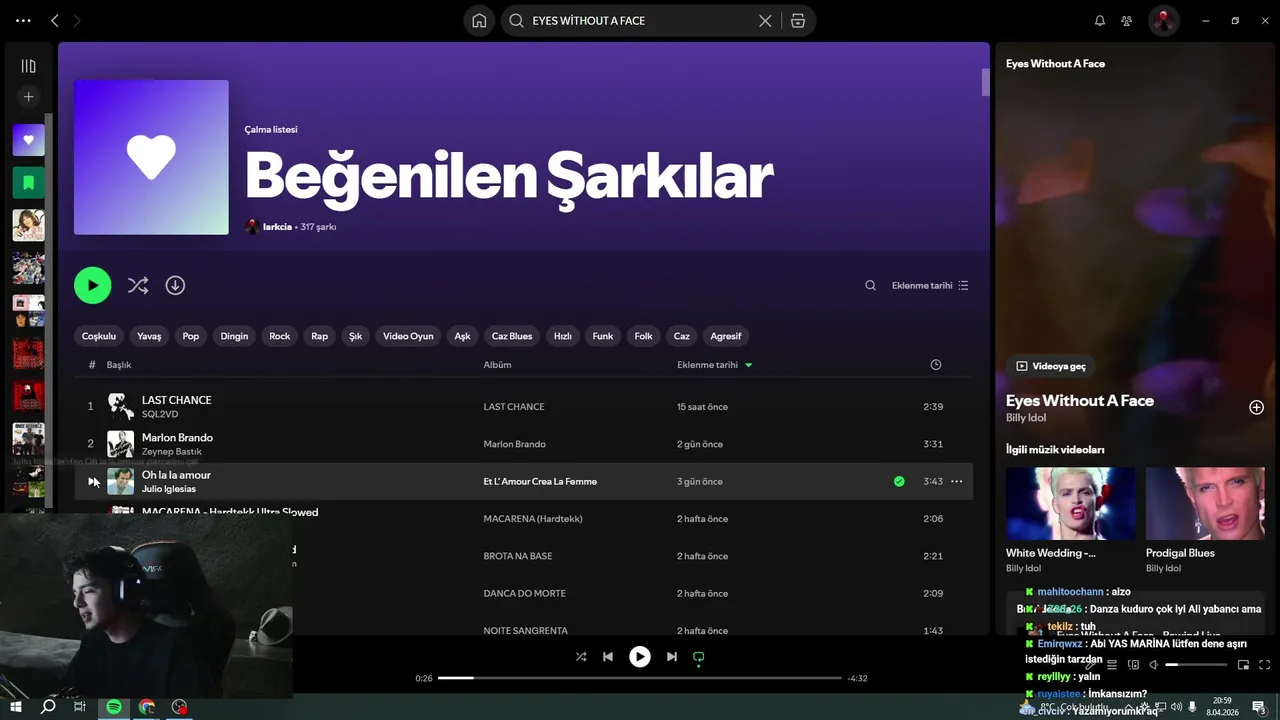The width and height of the screenshot is (1280, 720).
Task: Sort by Eklenme tarihi column header
Action: tap(714, 365)
